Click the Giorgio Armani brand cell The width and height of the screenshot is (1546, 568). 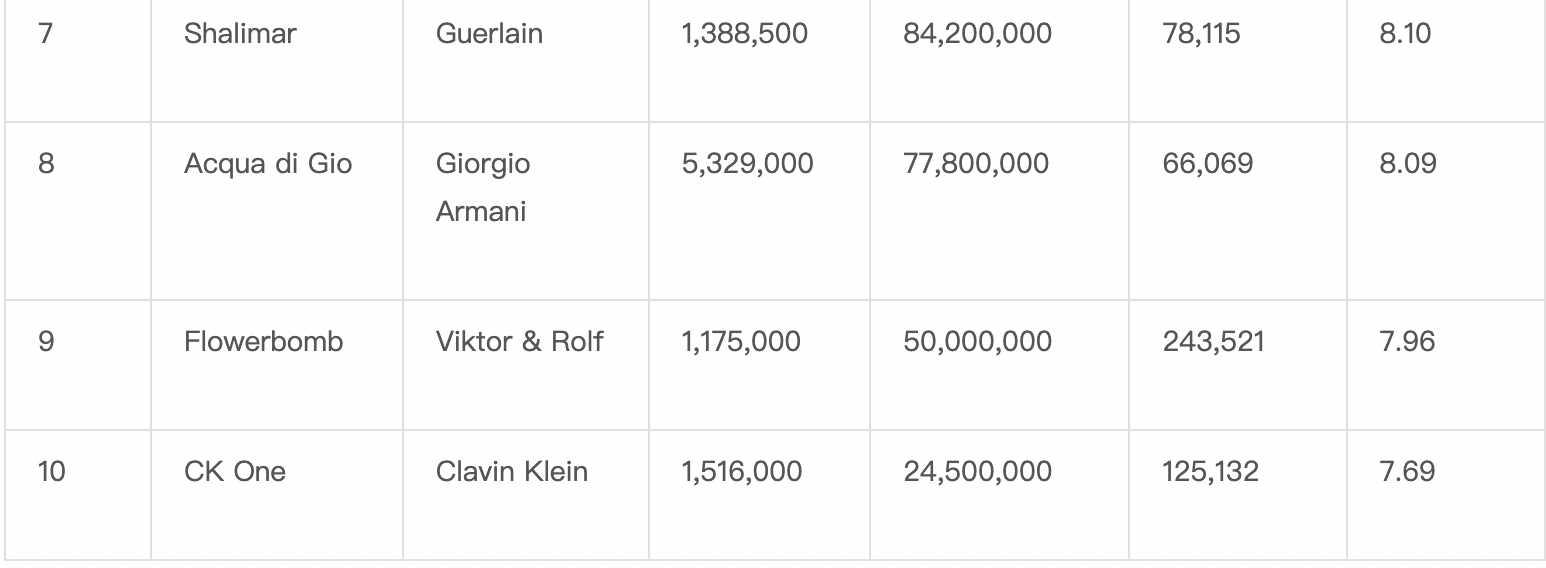526,211
